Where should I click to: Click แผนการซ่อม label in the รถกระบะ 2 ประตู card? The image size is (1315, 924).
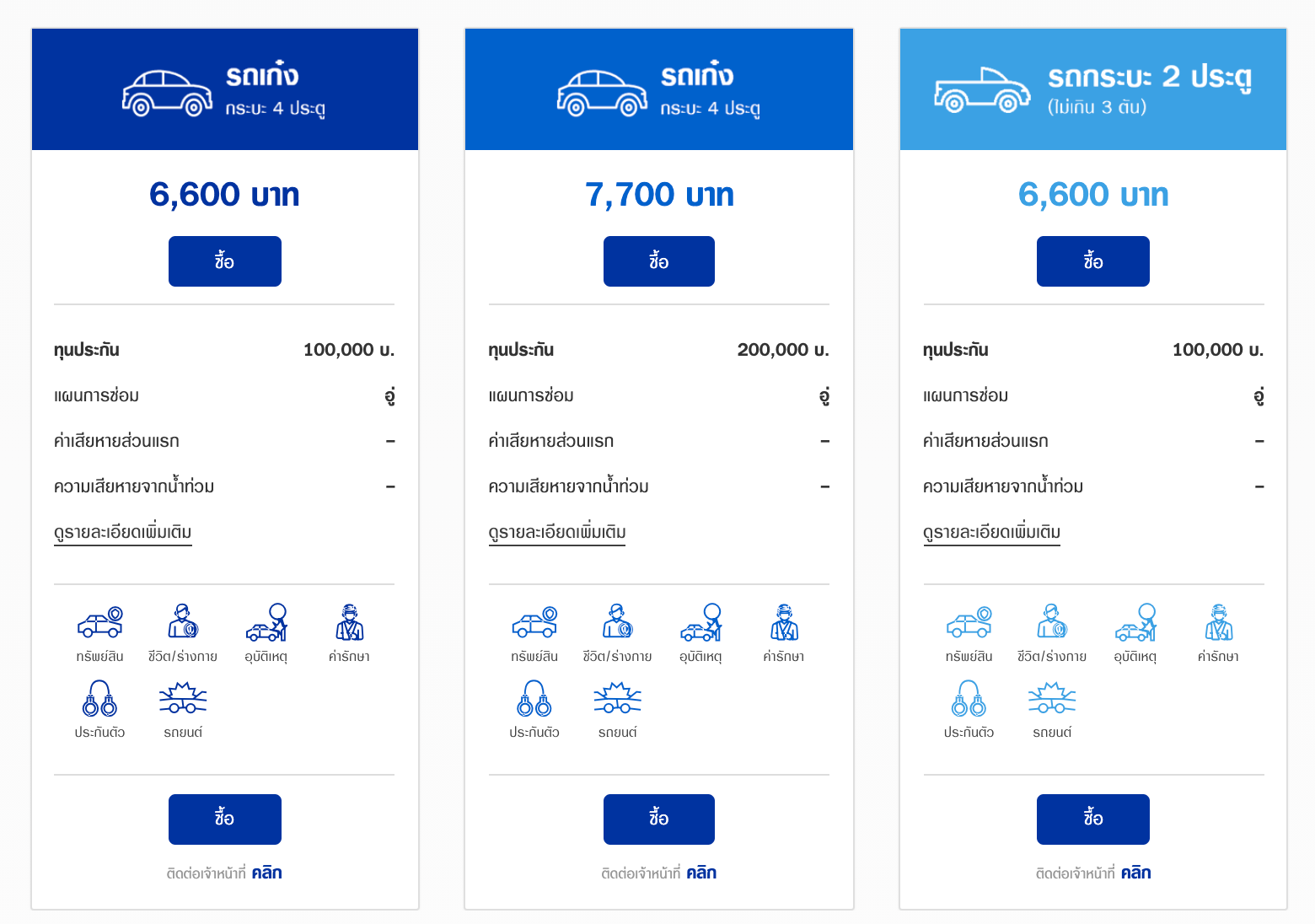pyautogui.click(x=966, y=395)
